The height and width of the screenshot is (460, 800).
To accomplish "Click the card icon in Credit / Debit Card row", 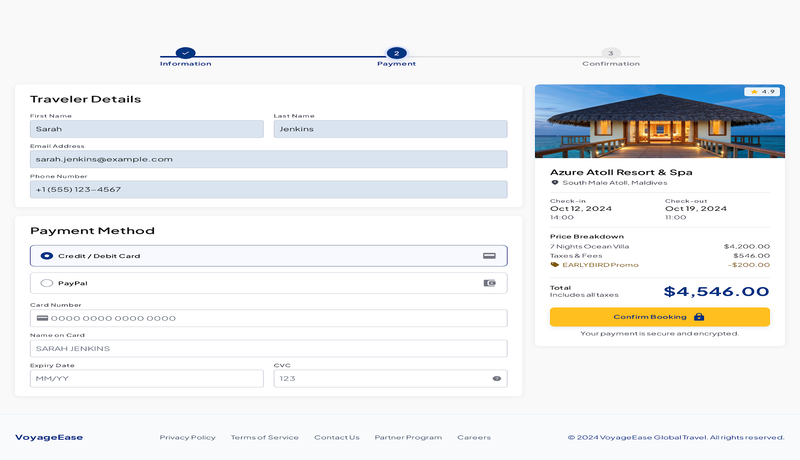I will coord(489,256).
